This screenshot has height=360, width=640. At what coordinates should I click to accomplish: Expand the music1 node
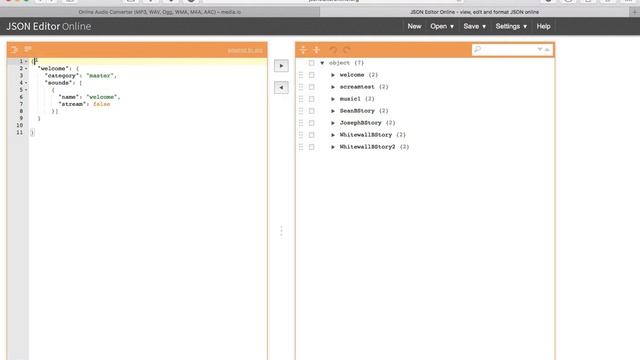(x=333, y=99)
